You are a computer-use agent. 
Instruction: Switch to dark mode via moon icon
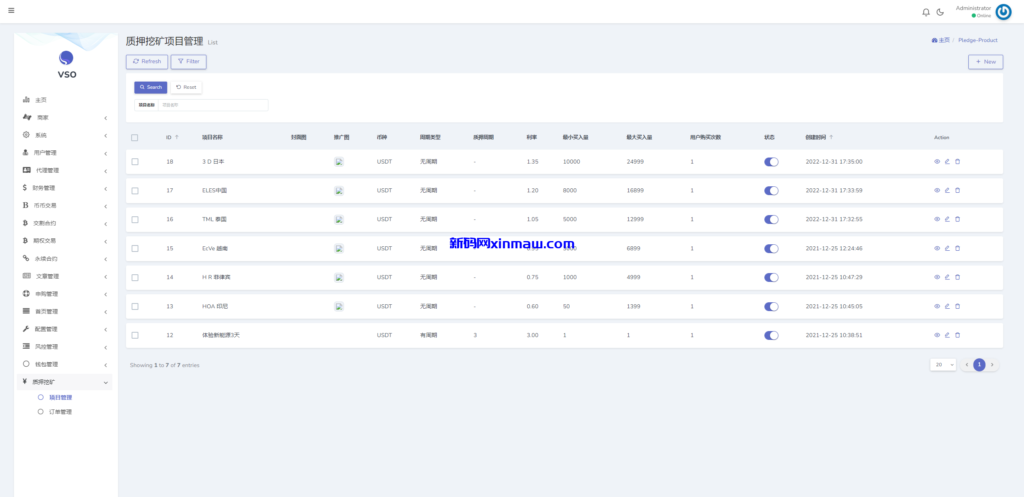[x=940, y=12]
